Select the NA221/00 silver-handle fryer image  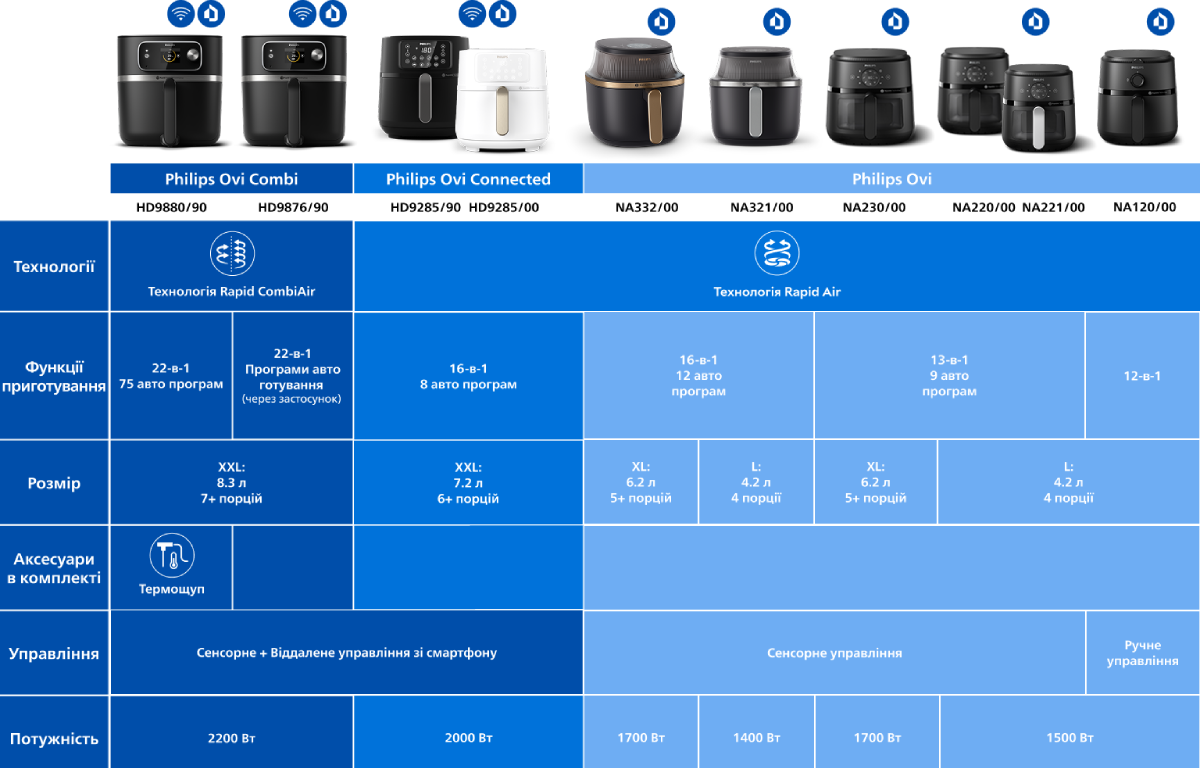click(1040, 109)
